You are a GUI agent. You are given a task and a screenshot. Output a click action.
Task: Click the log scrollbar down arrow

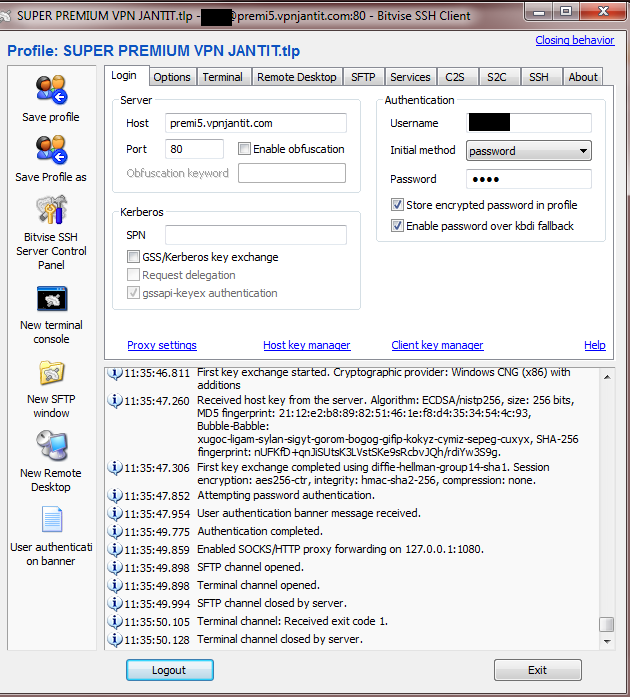tap(607, 641)
